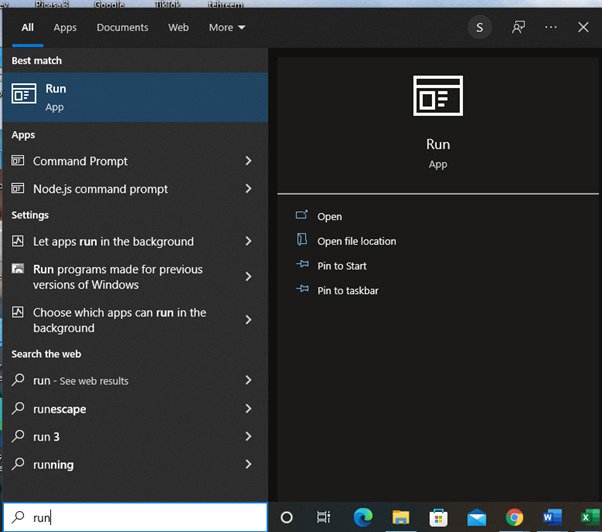Switch to the Documents search tab
Image resolution: width=602 pixels, height=532 pixels.
pyautogui.click(x=122, y=27)
